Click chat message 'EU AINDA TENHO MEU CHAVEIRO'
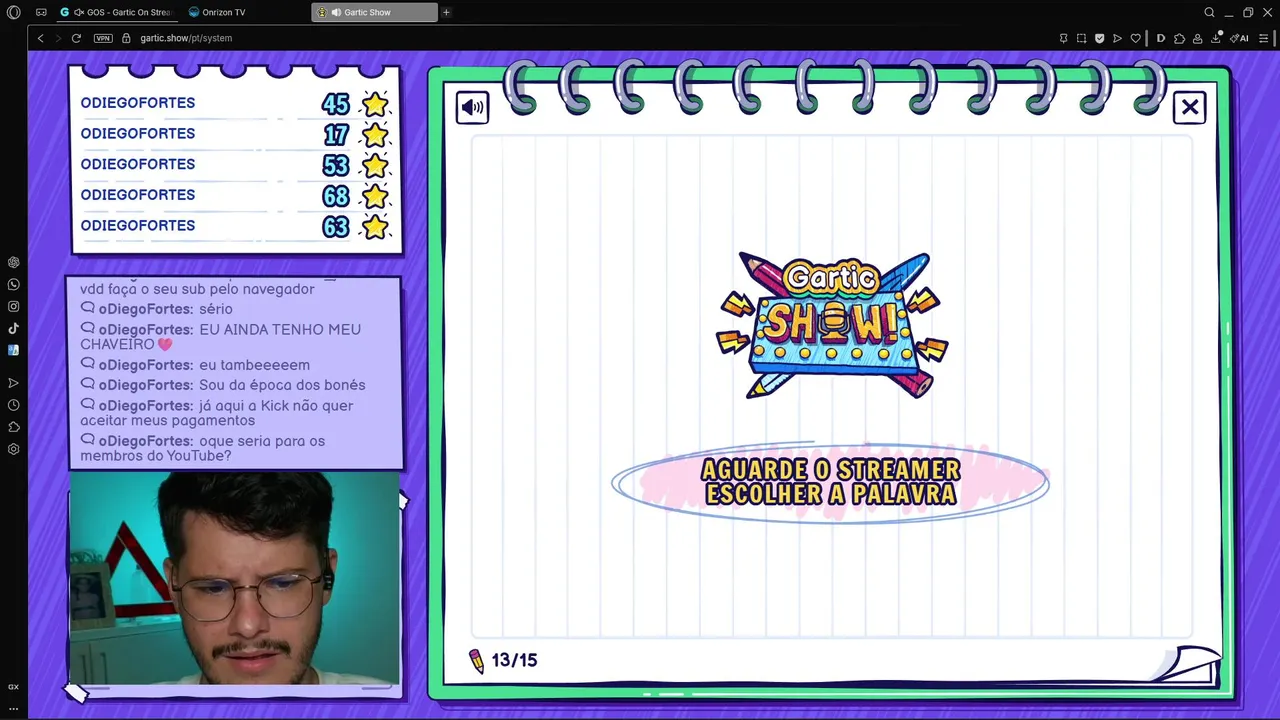 221,336
